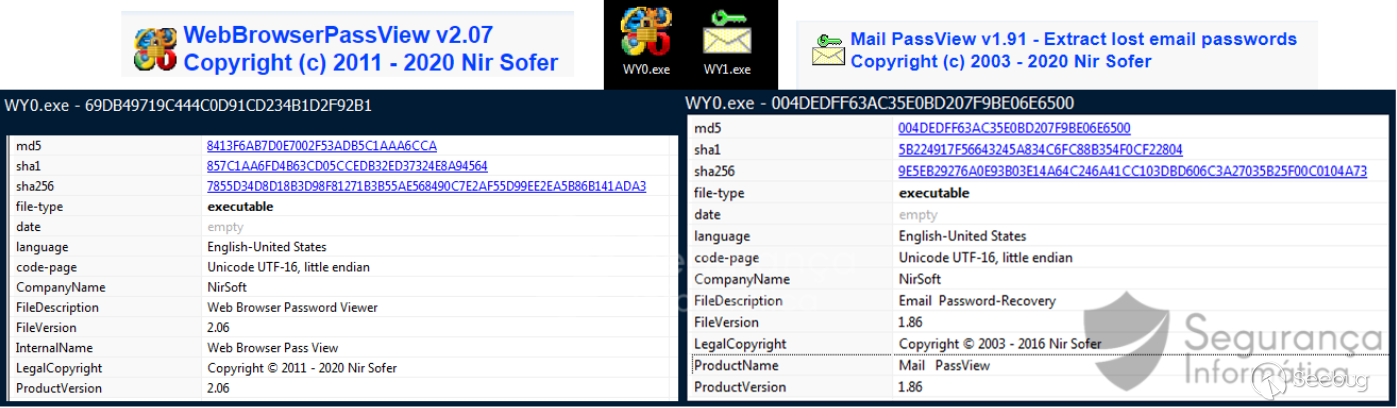Click sha256 hash starting 9E5EB29276A0E93B
Screen dimensions: 1397x408
1132,171
